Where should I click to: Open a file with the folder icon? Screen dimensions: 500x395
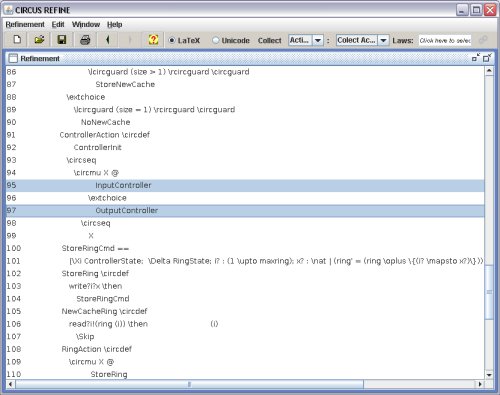pos(39,40)
